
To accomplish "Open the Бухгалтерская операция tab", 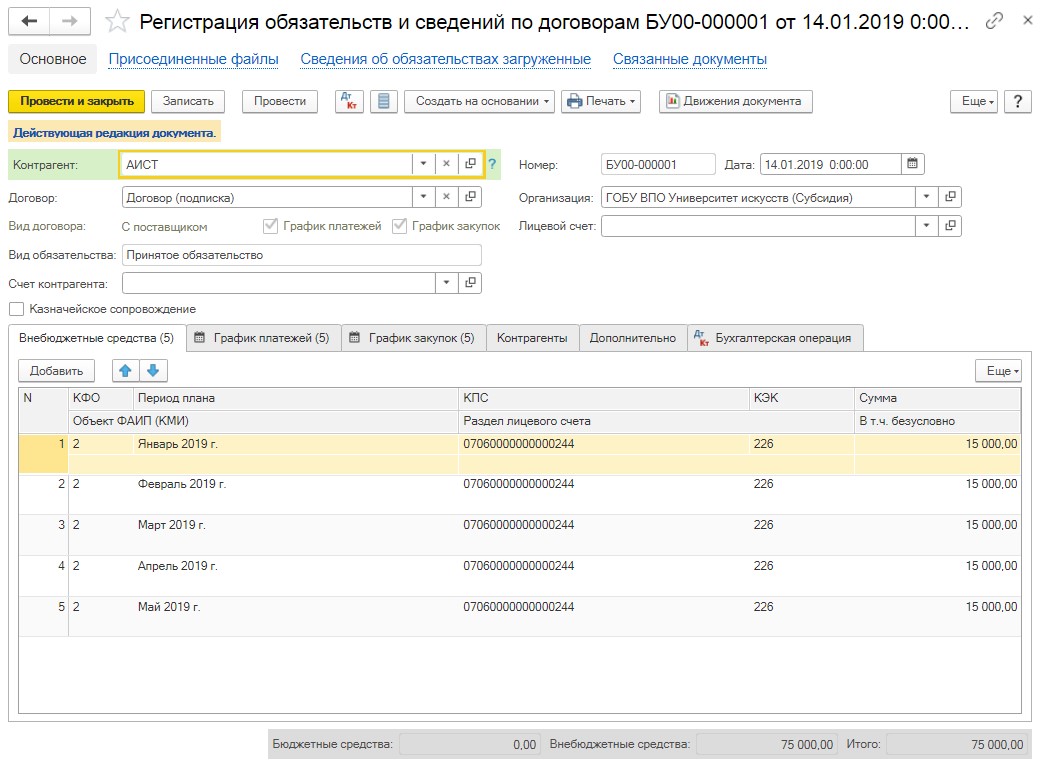I will pyautogui.click(x=774, y=338).
